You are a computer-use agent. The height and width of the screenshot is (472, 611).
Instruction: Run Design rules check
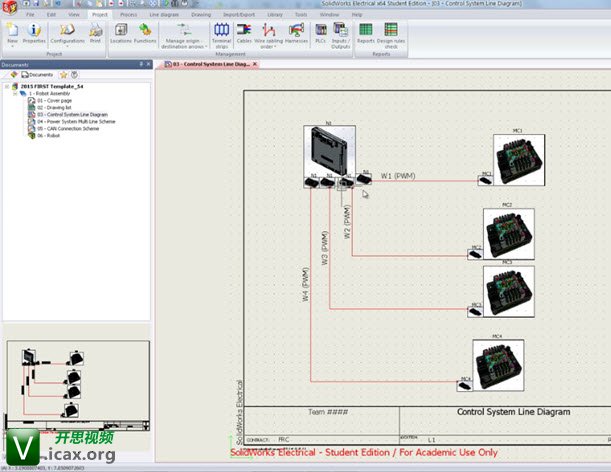point(392,34)
